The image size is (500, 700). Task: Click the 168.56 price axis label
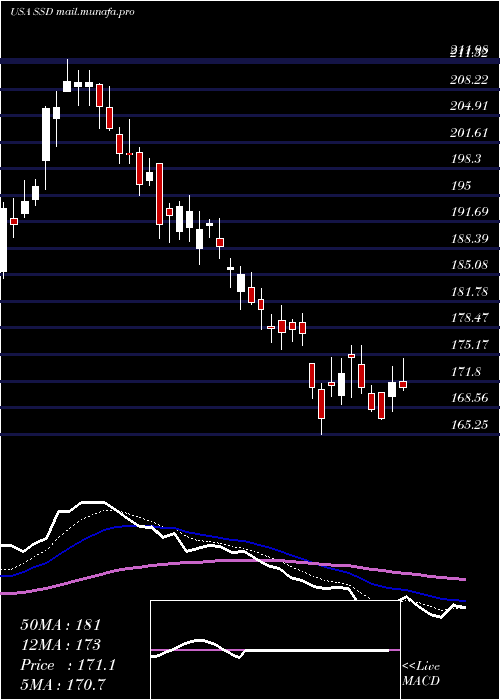[469, 398]
